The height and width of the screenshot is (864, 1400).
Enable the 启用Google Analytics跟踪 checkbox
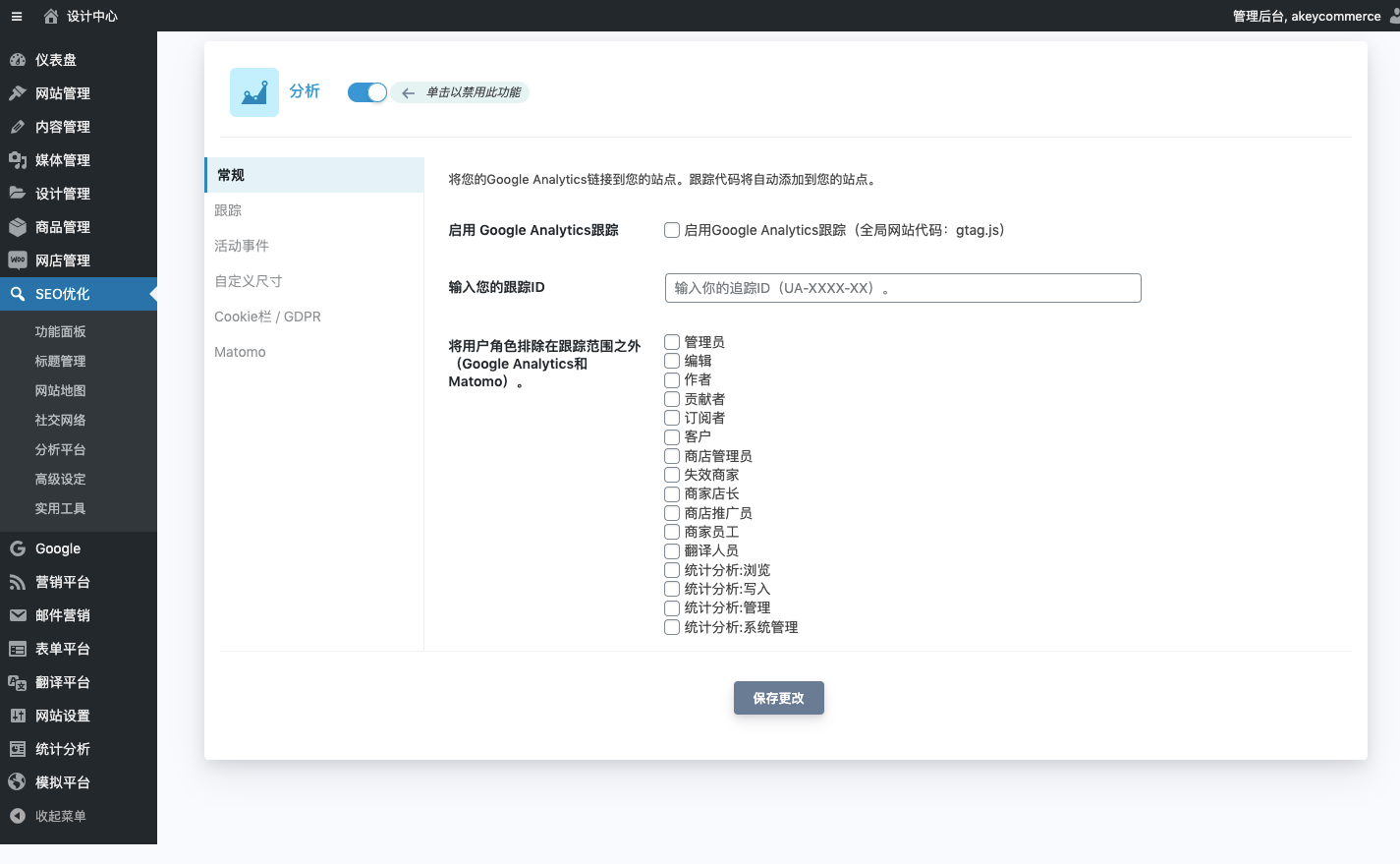(672, 230)
